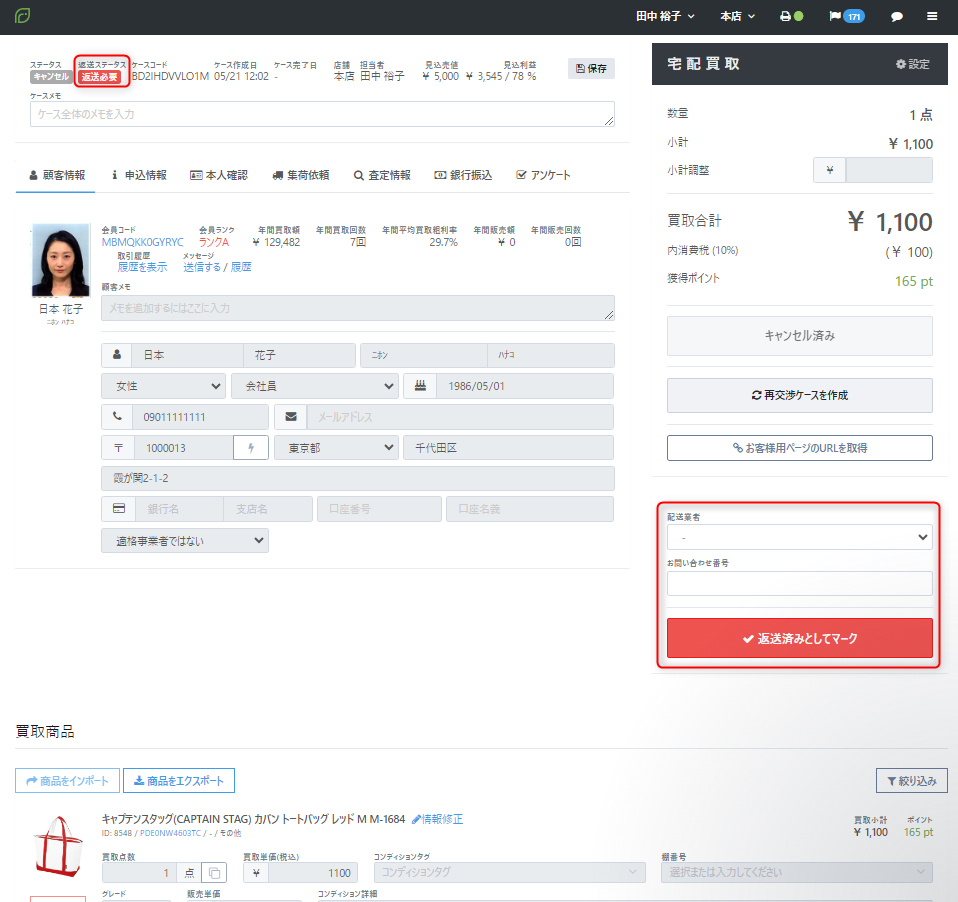
Task: Click the bank card icon
Action: [119, 509]
